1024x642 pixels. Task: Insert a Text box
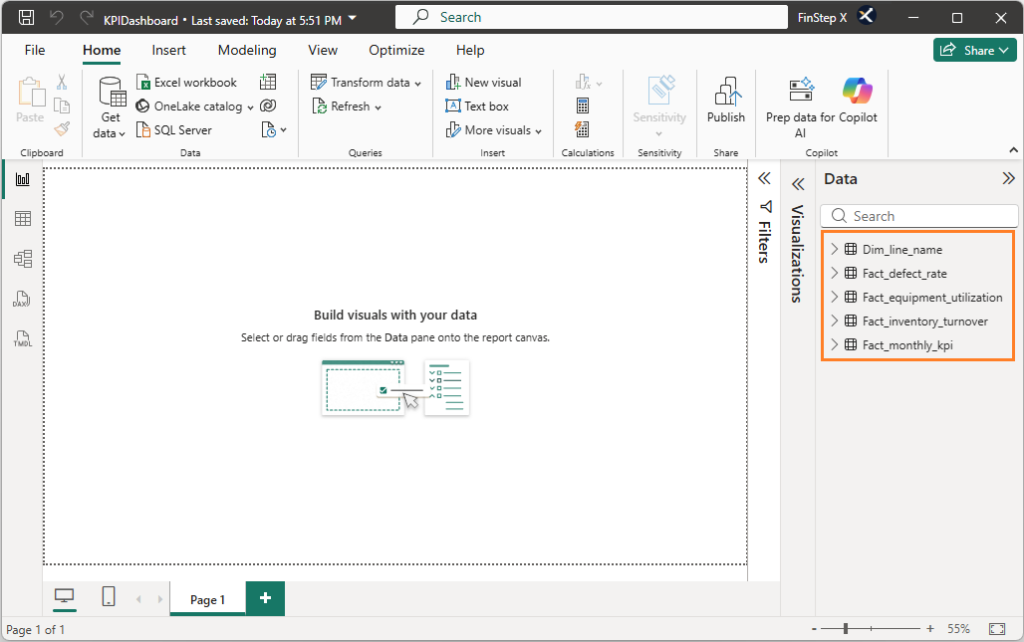coord(477,106)
